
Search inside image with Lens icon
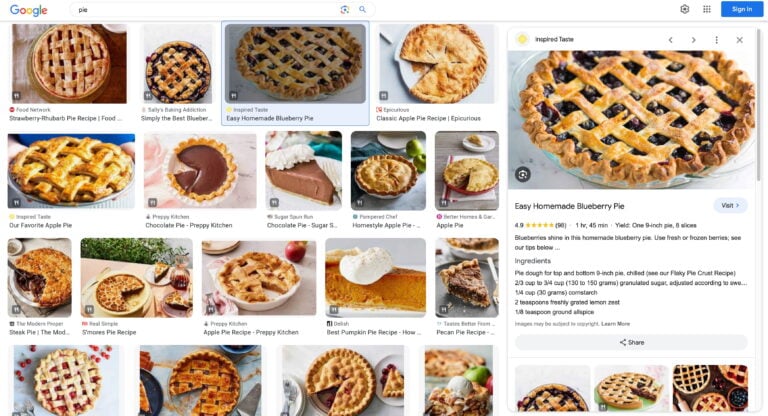523,174
